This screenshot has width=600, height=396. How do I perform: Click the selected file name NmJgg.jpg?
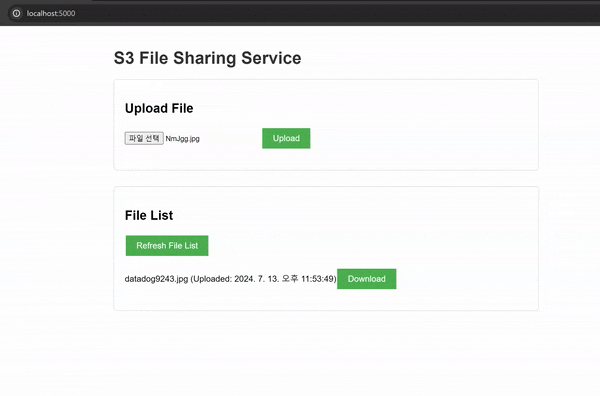tap(183, 139)
